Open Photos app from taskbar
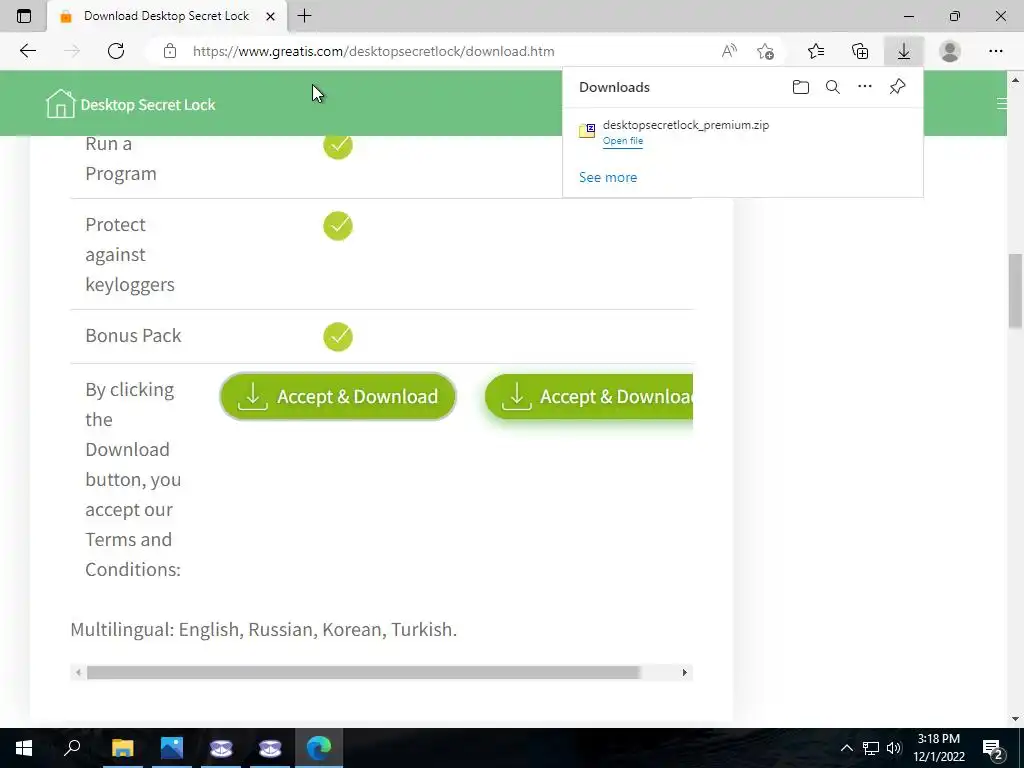 click(172, 748)
